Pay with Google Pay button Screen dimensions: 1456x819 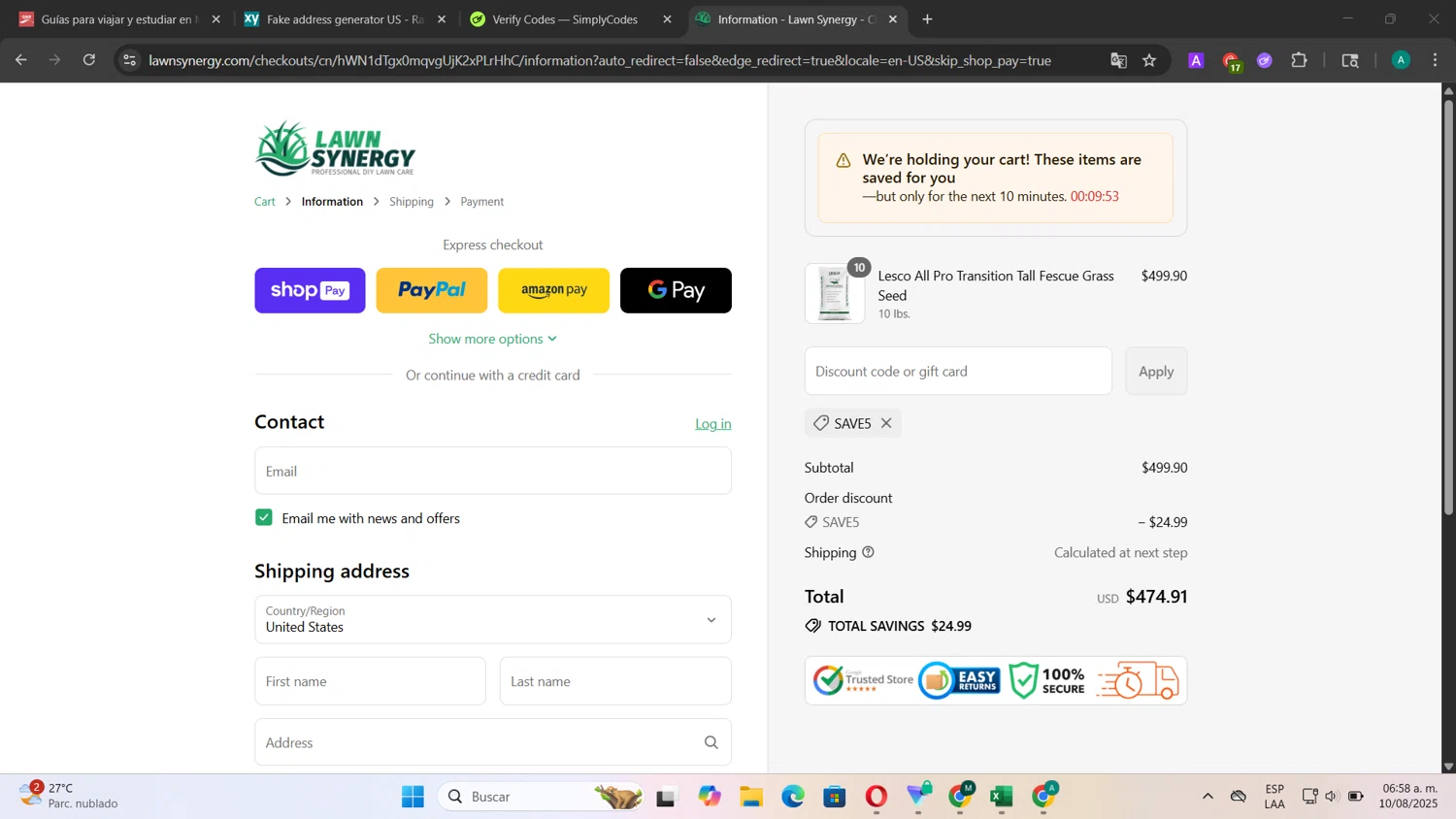[676, 290]
